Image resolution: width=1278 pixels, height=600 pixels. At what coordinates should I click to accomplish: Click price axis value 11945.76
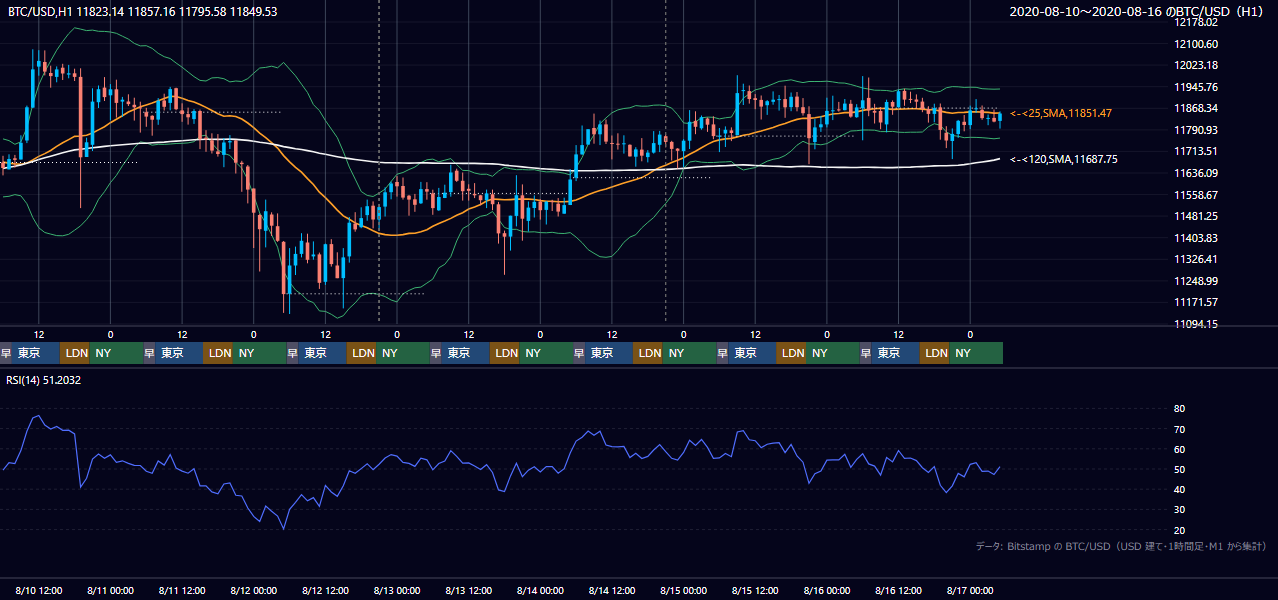coord(1196,87)
